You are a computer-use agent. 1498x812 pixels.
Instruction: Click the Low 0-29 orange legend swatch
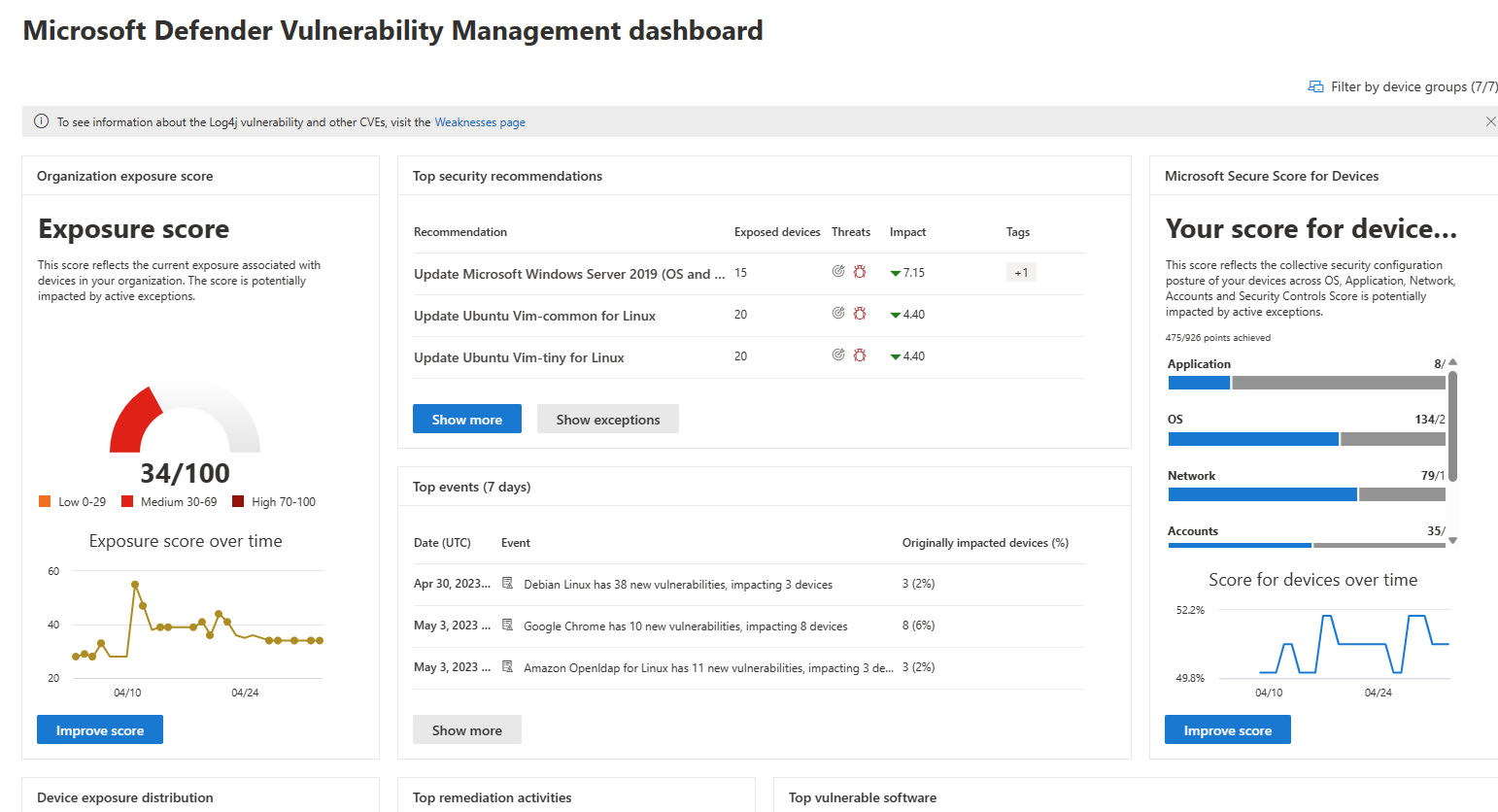pyautogui.click(x=45, y=501)
